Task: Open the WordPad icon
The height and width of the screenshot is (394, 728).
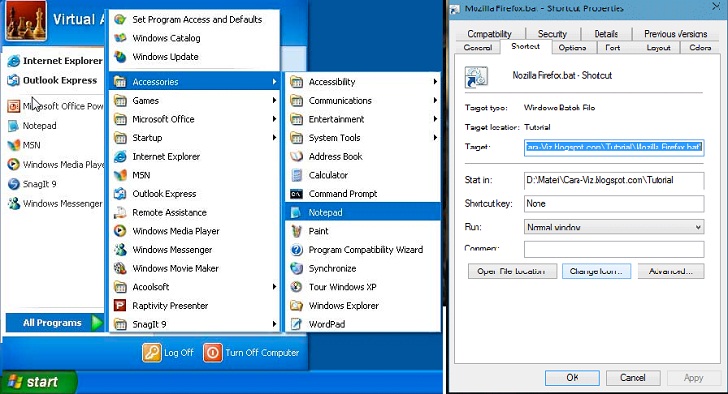Action: [296, 324]
